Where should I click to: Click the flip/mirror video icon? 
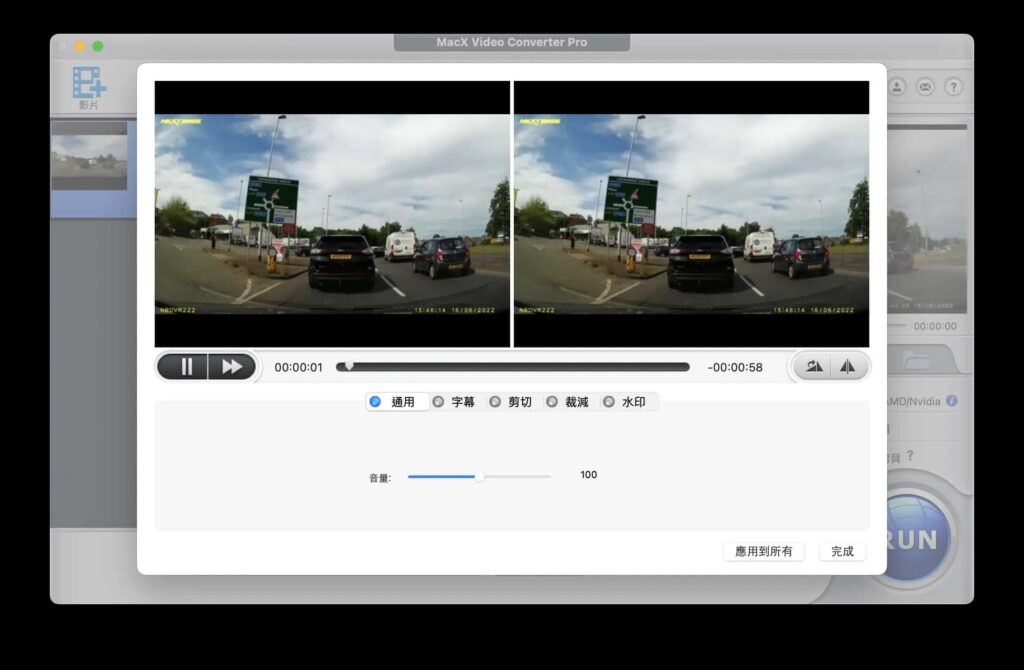[x=848, y=366]
